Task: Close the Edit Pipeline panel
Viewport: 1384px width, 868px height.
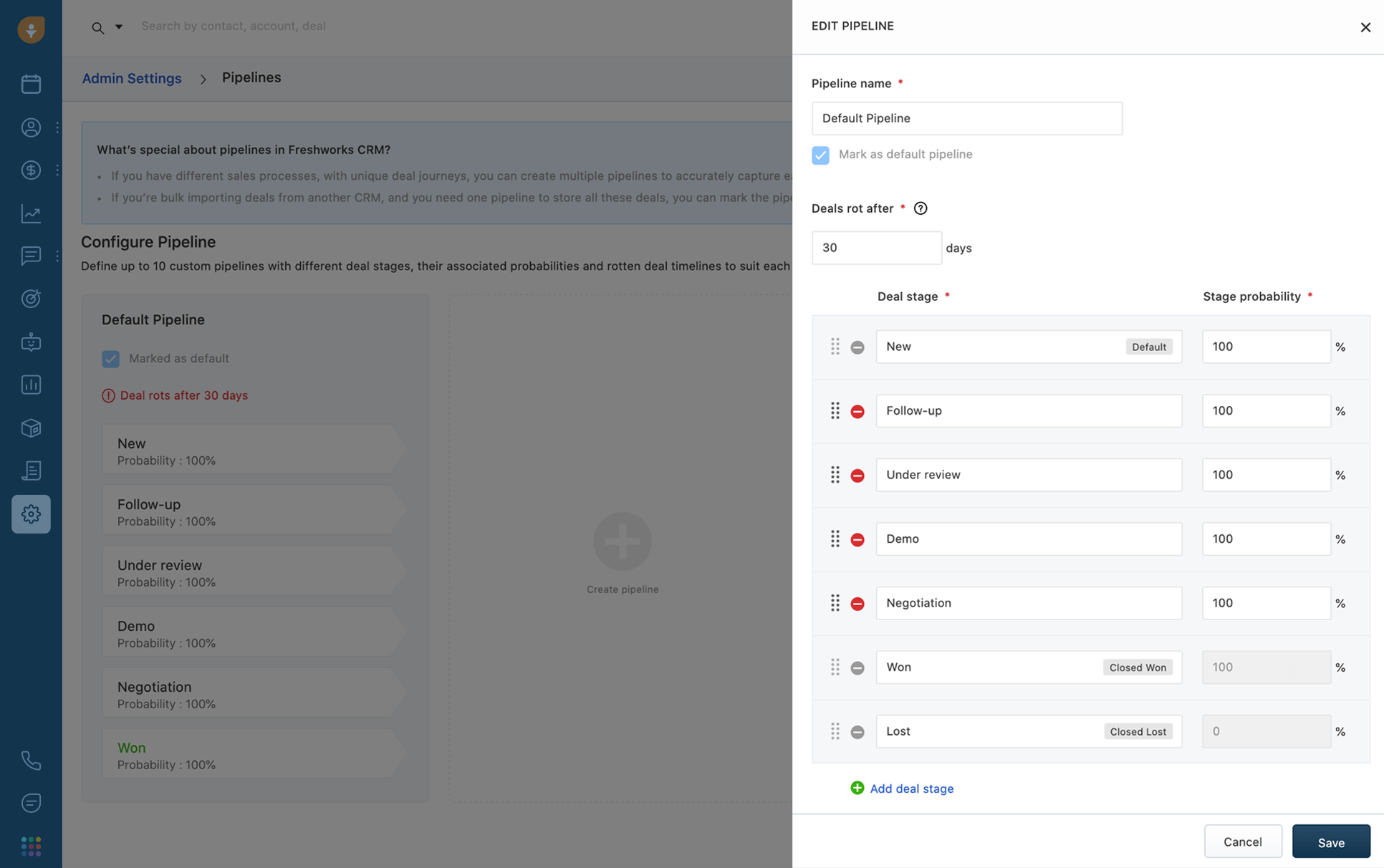Action: pyautogui.click(x=1365, y=27)
